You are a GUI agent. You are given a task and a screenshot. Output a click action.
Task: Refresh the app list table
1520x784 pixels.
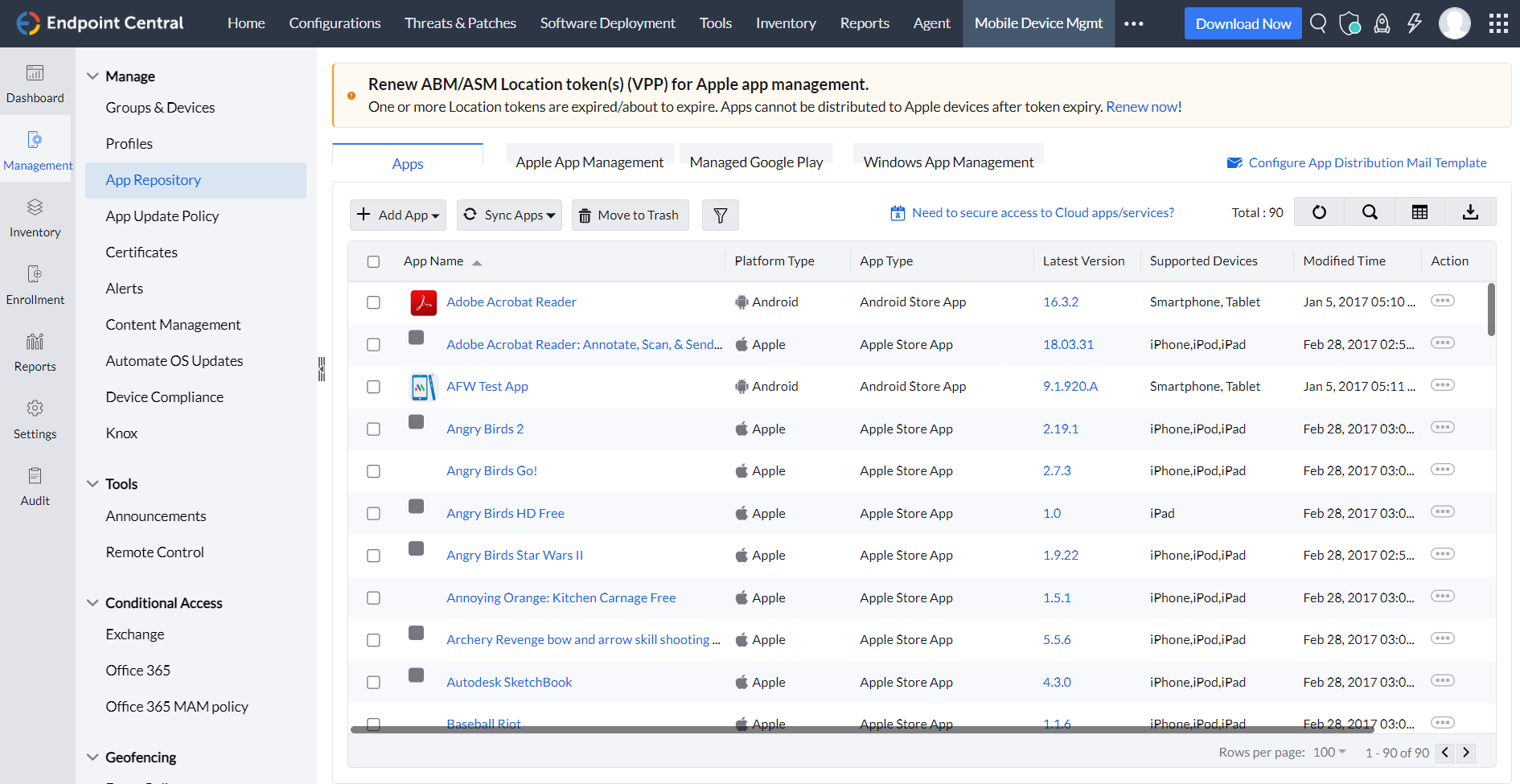[x=1319, y=212]
